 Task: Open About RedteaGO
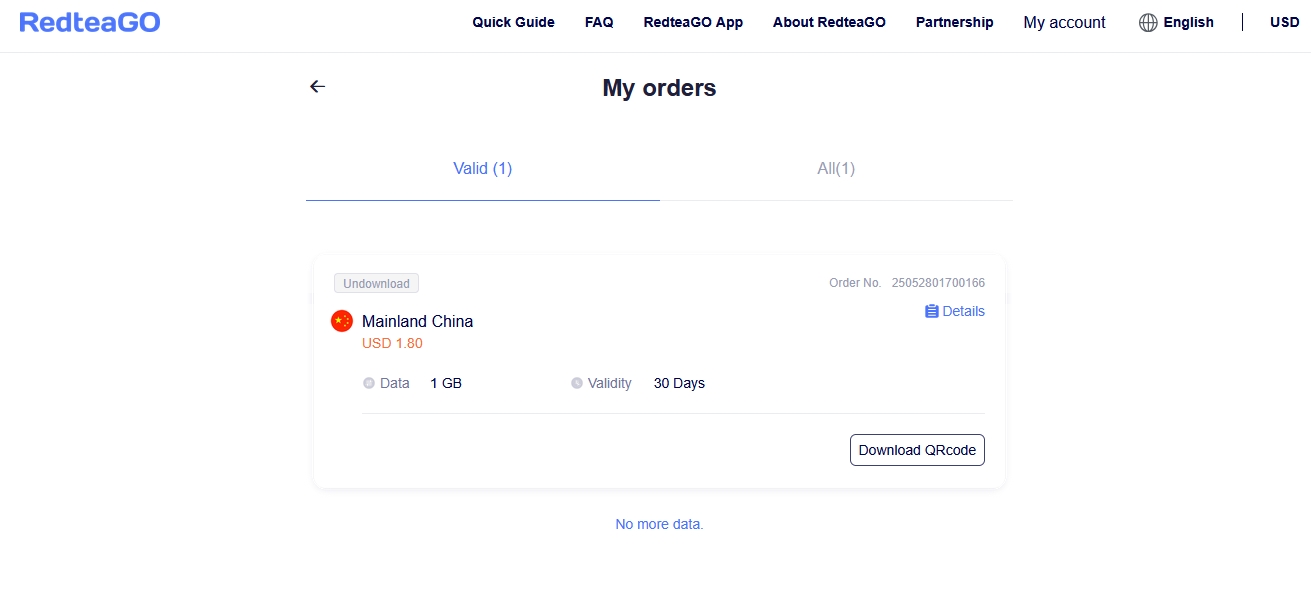point(829,22)
